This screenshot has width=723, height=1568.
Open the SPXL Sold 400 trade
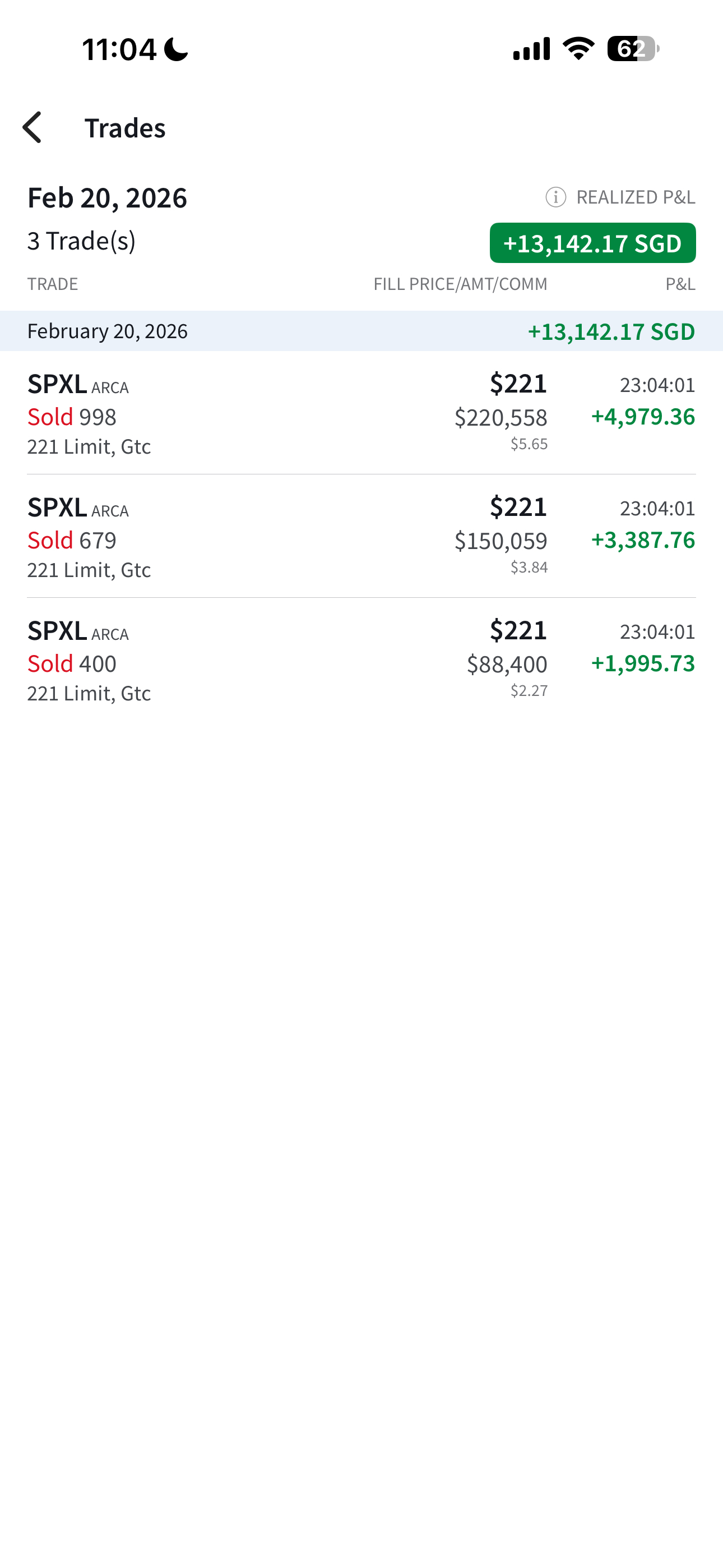[361, 661]
